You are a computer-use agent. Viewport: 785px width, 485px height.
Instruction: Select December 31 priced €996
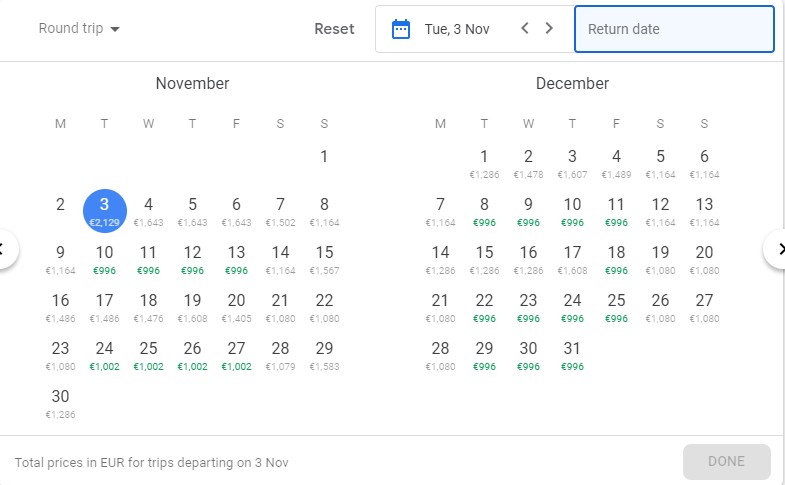tap(572, 354)
